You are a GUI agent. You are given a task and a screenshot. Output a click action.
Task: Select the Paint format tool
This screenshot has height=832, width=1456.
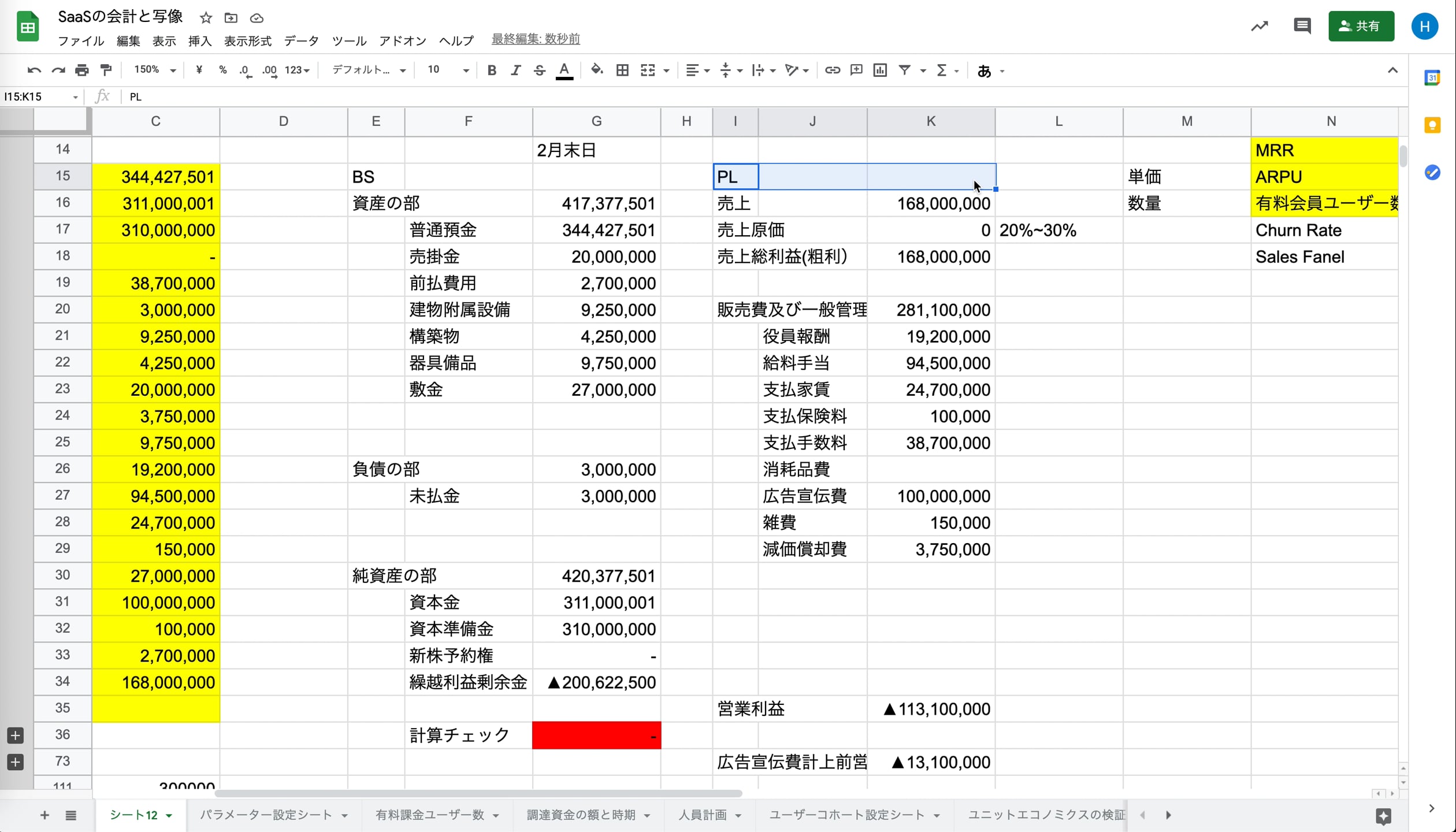coord(106,70)
